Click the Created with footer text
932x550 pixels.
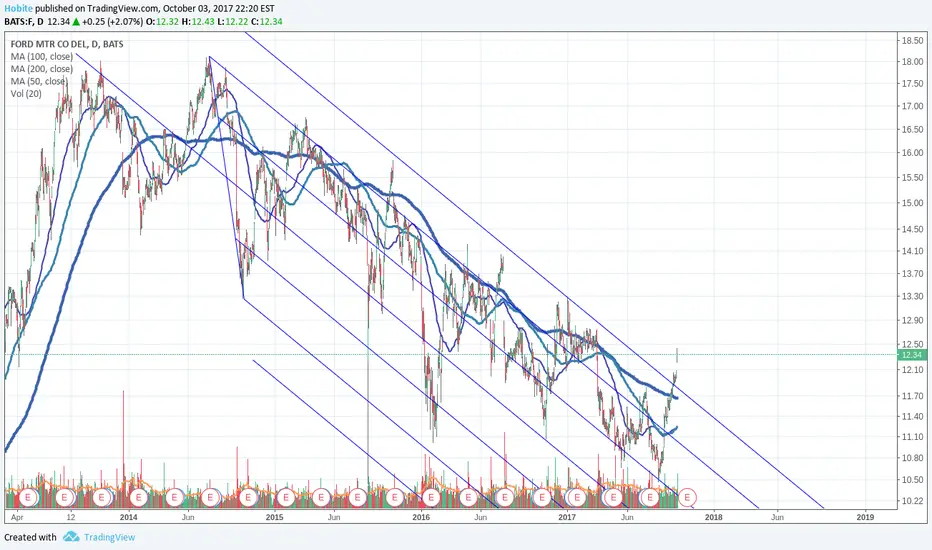pyautogui.click(x=30, y=537)
